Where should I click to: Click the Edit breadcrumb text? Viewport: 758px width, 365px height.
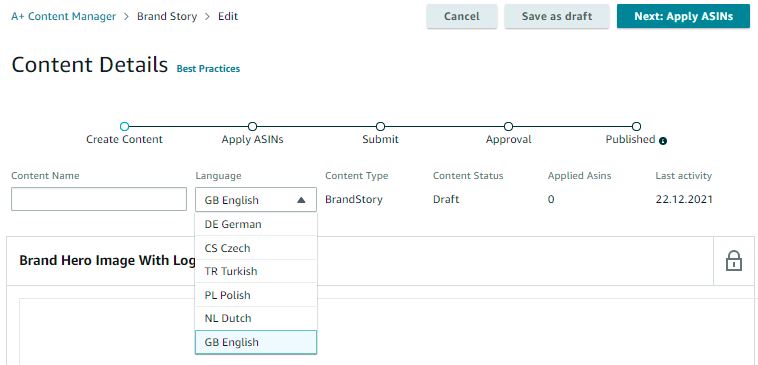(x=228, y=16)
